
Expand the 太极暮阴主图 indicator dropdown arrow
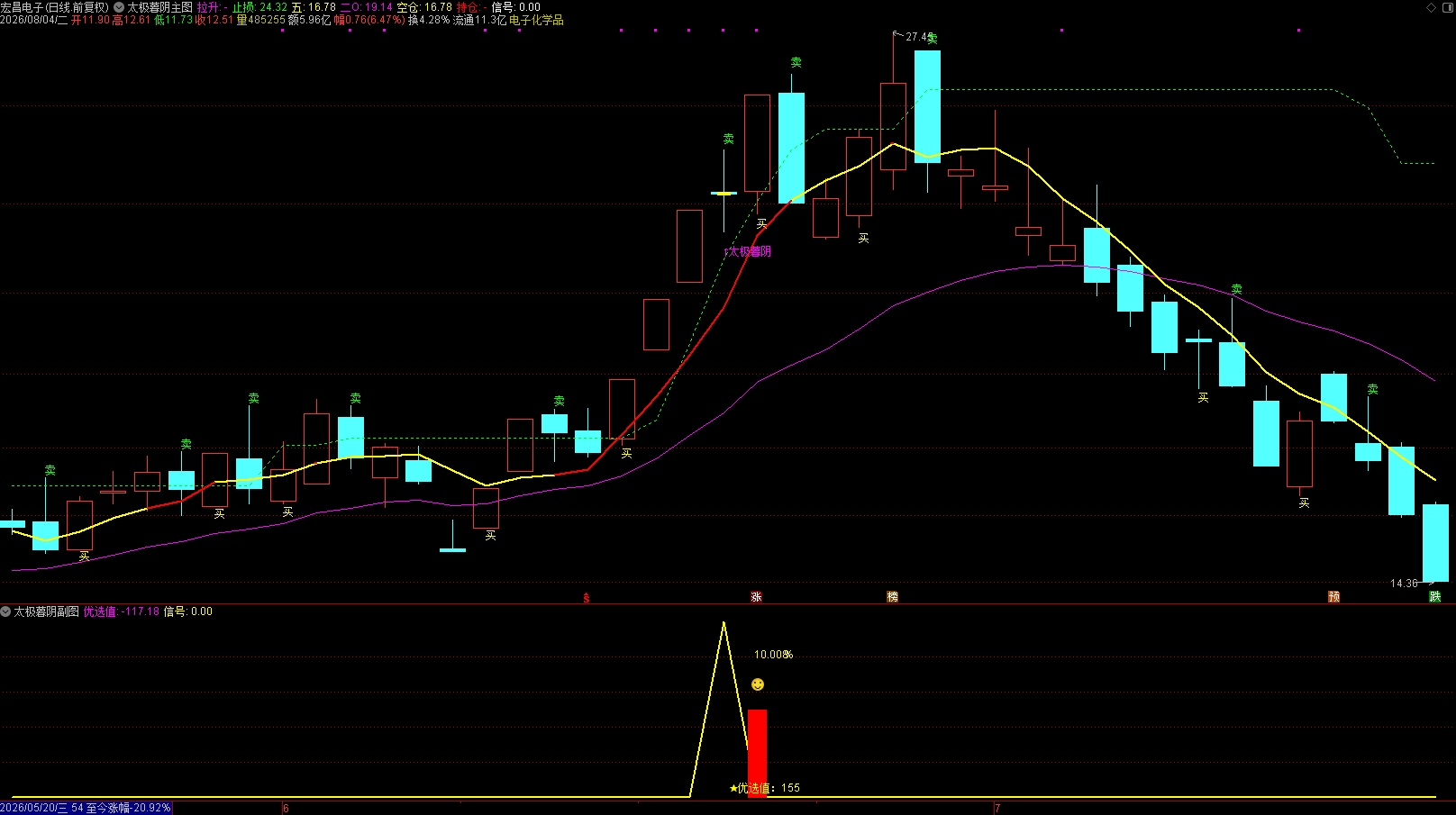tap(119, 7)
